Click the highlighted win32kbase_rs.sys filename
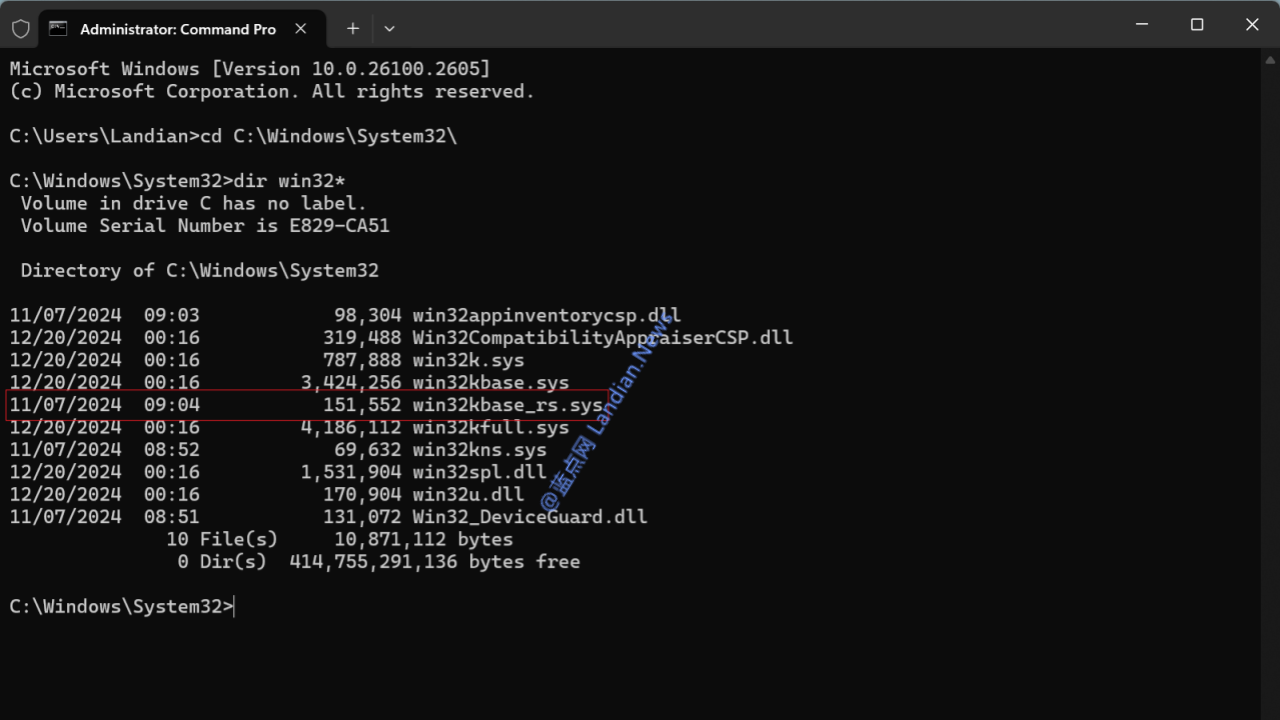 (507, 405)
